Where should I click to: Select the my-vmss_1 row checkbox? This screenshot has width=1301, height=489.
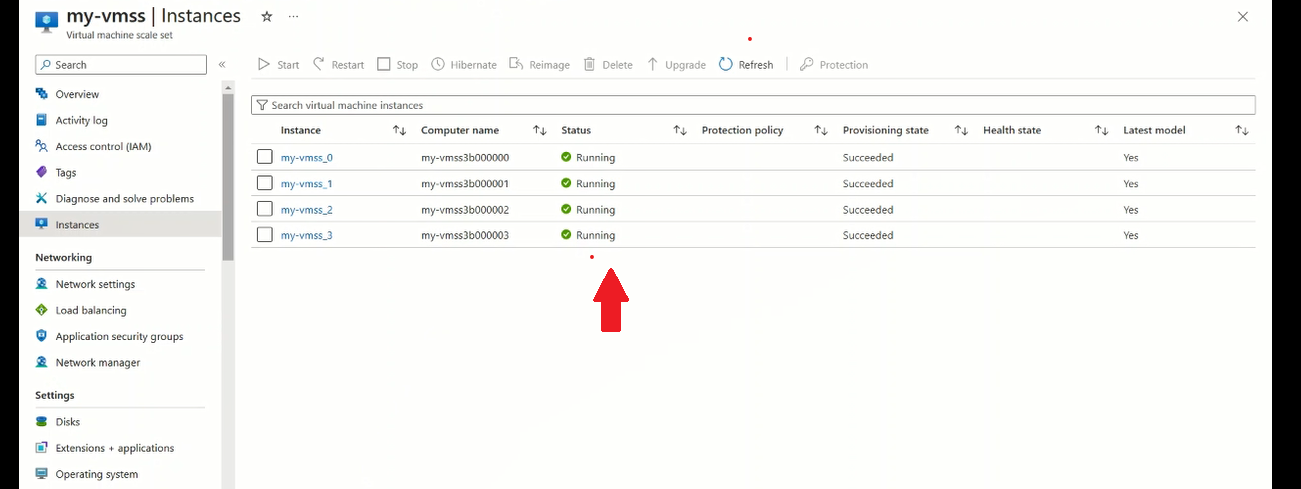pos(264,183)
